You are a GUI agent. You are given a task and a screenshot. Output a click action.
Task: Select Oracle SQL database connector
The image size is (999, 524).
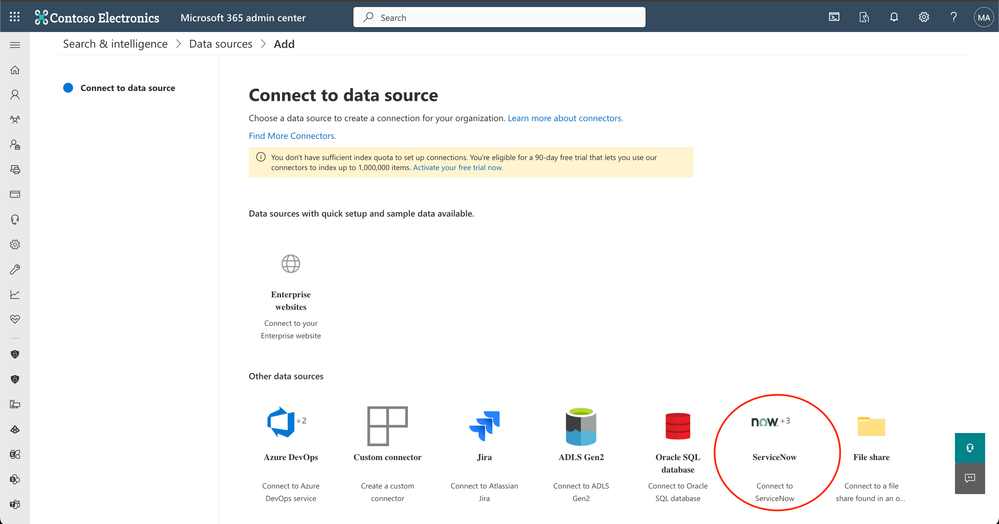678,455
